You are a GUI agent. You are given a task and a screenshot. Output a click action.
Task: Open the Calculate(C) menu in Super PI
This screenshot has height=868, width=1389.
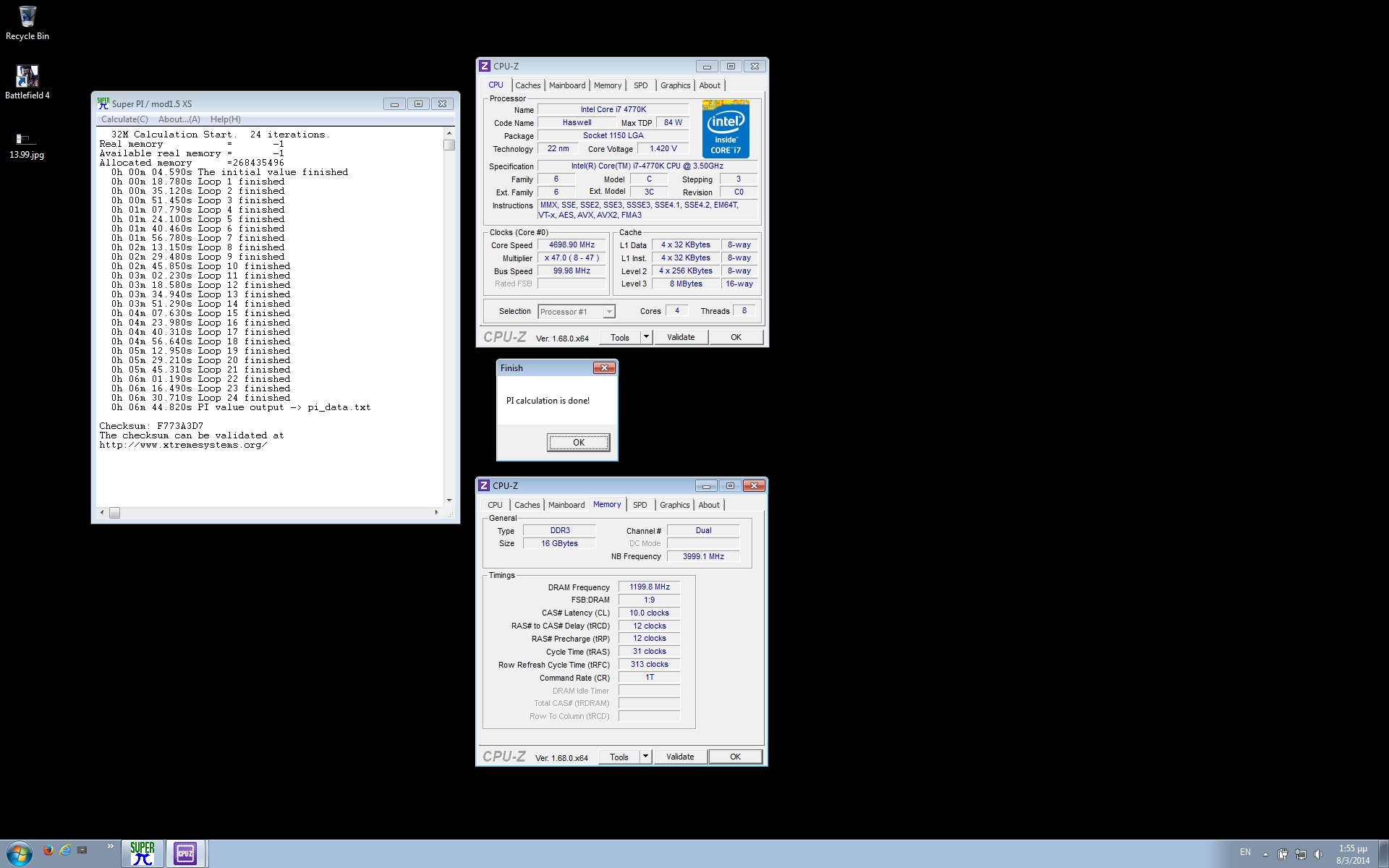coord(124,119)
